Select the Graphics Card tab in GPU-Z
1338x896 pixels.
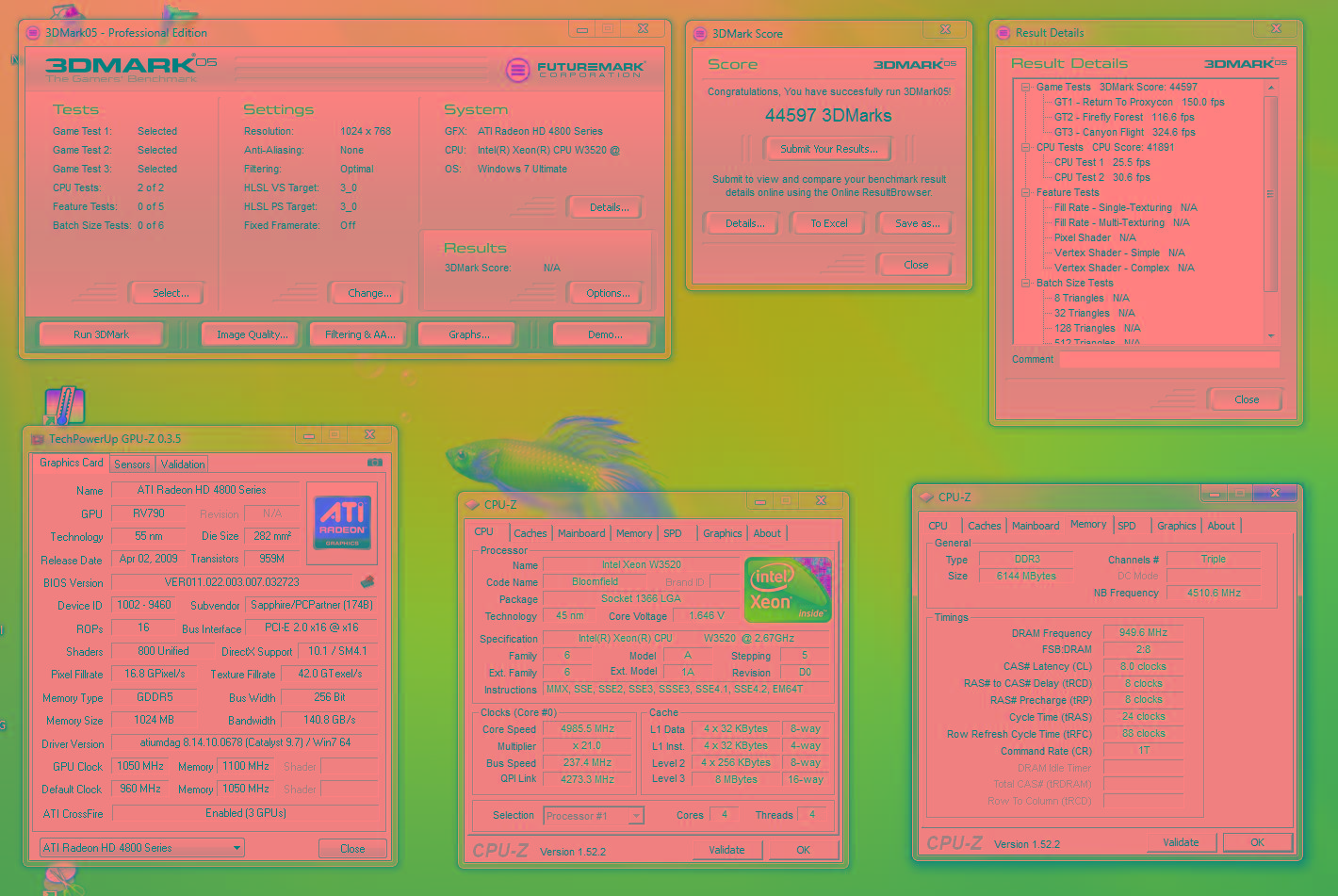click(x=72, y=463)
